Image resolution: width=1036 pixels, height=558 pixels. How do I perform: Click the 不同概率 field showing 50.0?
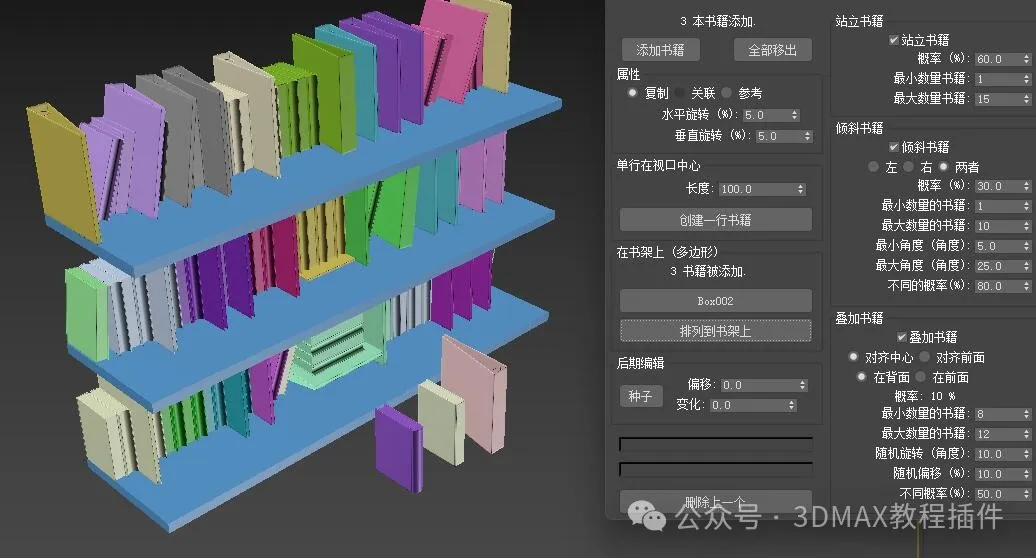(x=998, y=494)
